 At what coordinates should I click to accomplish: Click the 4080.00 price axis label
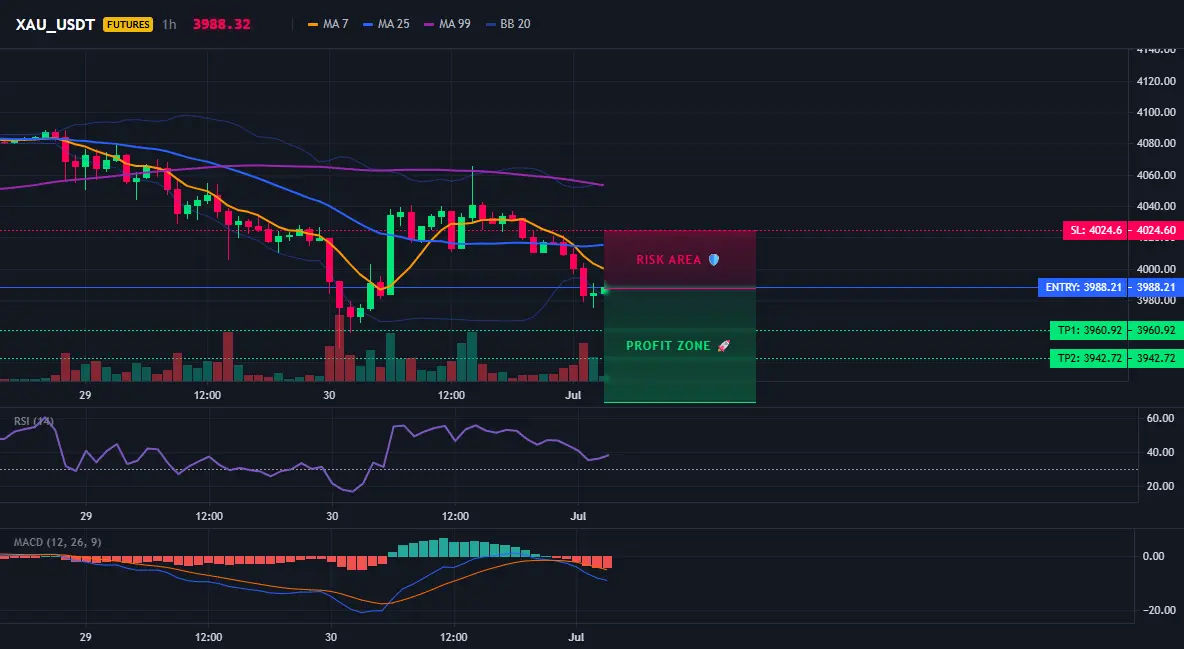(1155, 144)
